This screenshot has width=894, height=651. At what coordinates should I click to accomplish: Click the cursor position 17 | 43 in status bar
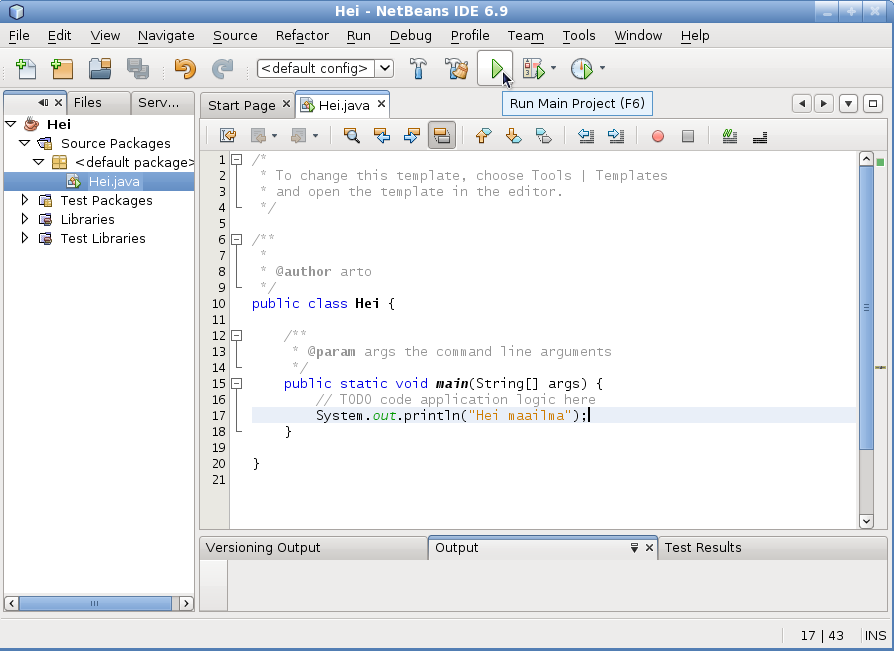[822, 636]
